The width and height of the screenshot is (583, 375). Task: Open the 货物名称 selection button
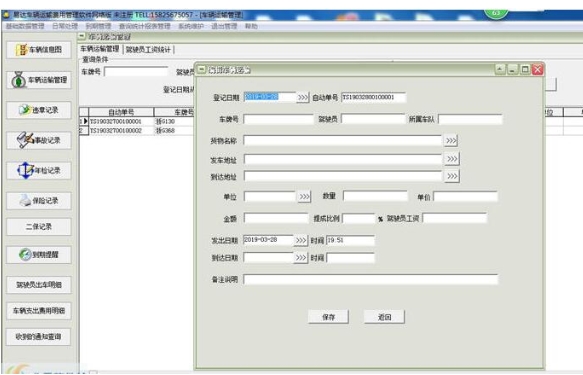point(451,140)
